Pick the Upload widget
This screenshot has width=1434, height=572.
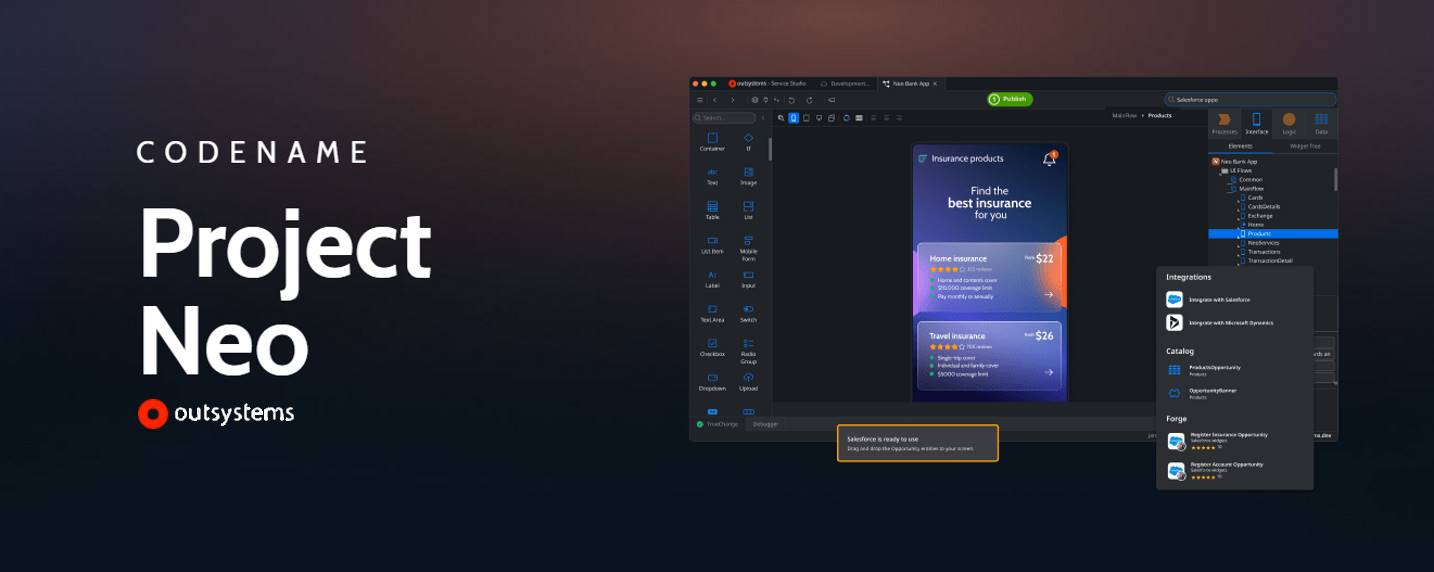click(748, 382)
